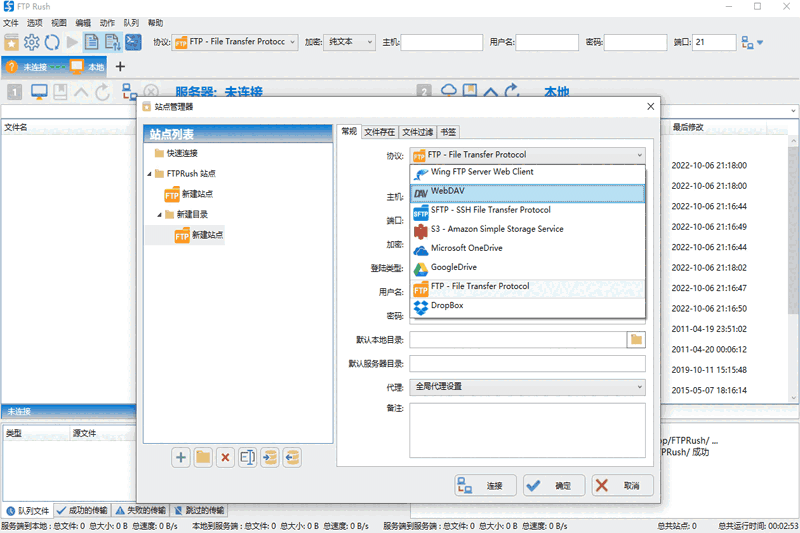Open the proxy dropdown showing 全局代理设置
The height and width of the screenshot is (533, 800).
[x=528, y=387]
